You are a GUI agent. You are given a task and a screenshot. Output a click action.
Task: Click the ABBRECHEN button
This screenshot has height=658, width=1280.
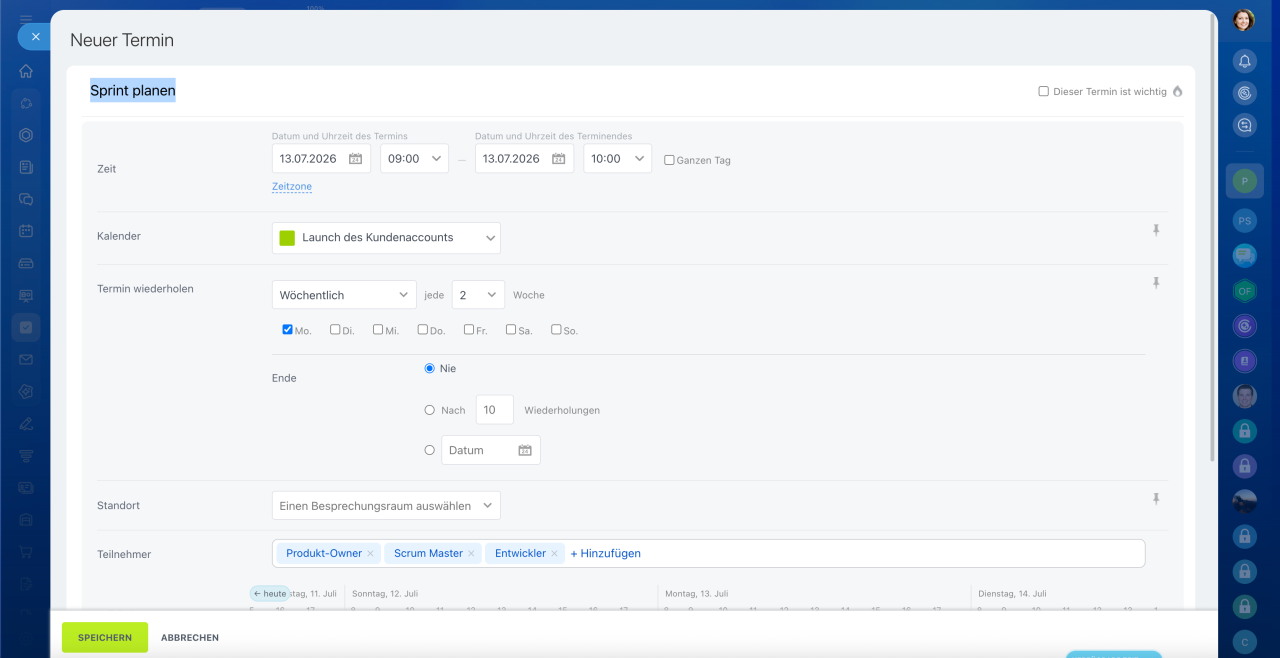(190, 637)
